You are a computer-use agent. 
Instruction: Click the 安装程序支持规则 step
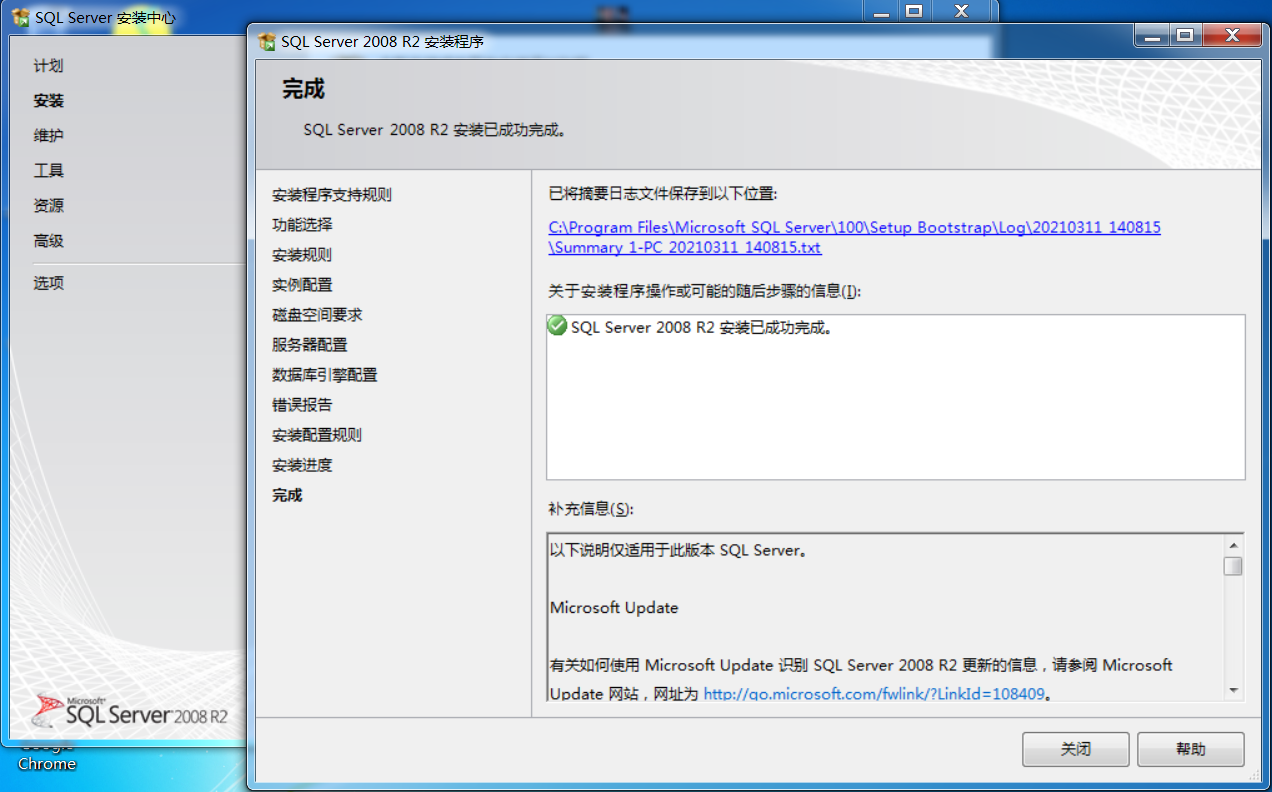(332, 195)
